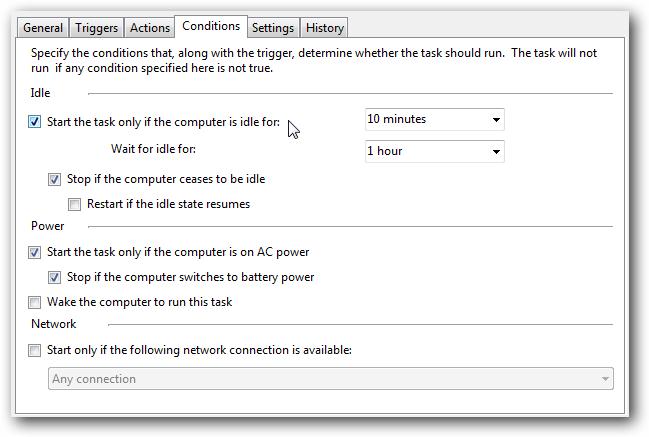The height and width of the screenshot is (437, 649).
Task: Open the Triggers tab
Action: (98, 28)
